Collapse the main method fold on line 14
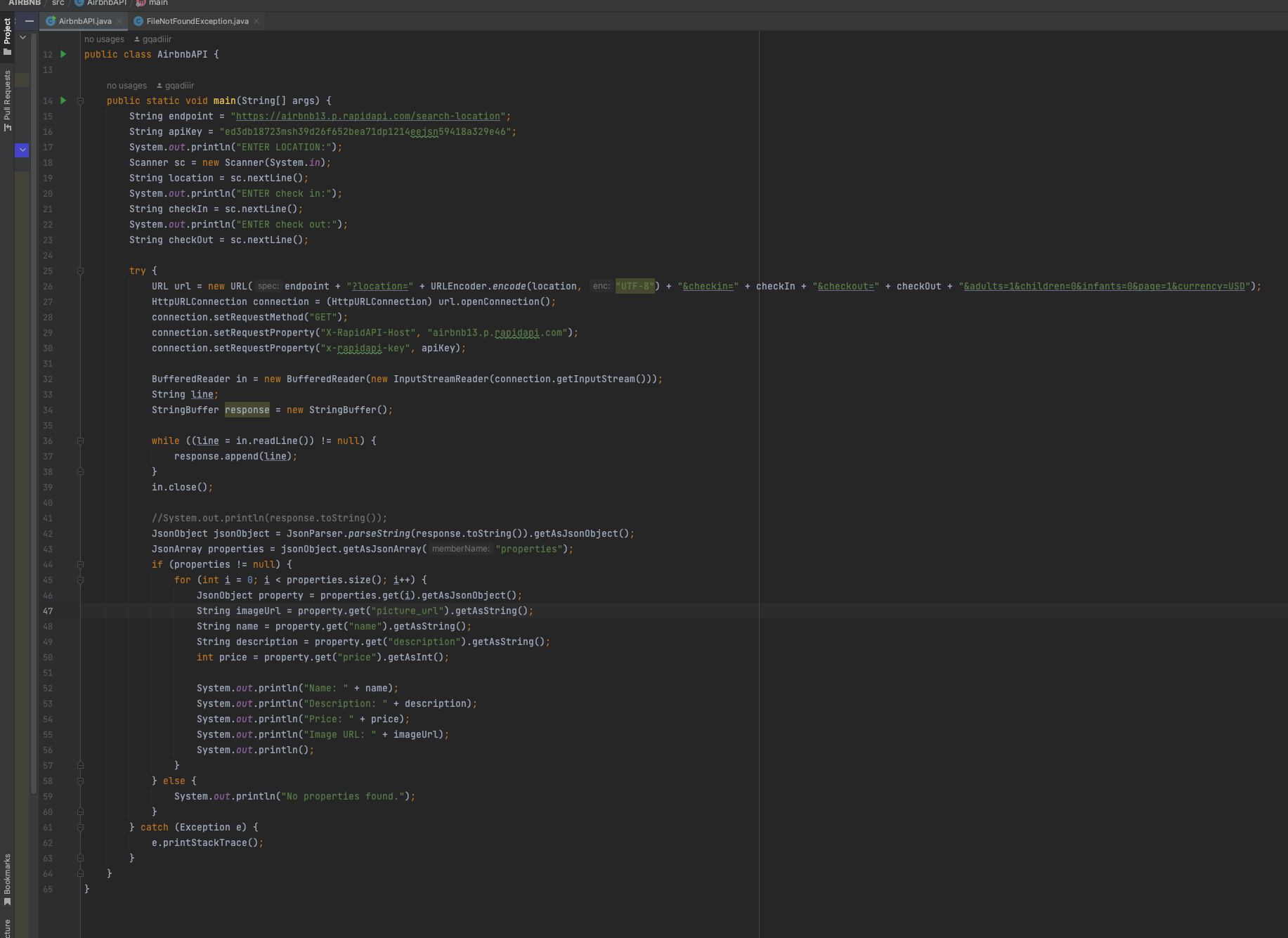This screenshot has width=1288, height=938. click(80, 101)
